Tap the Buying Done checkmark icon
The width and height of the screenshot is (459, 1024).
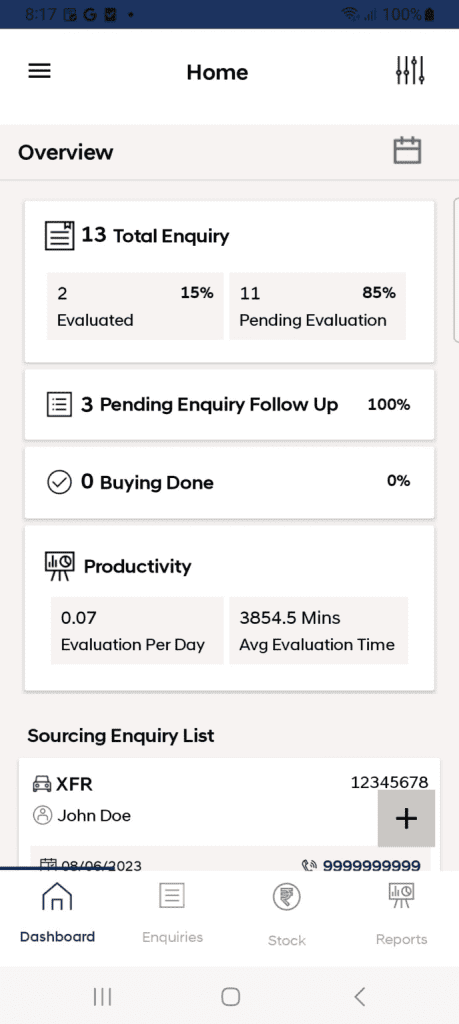click(60, 483)
